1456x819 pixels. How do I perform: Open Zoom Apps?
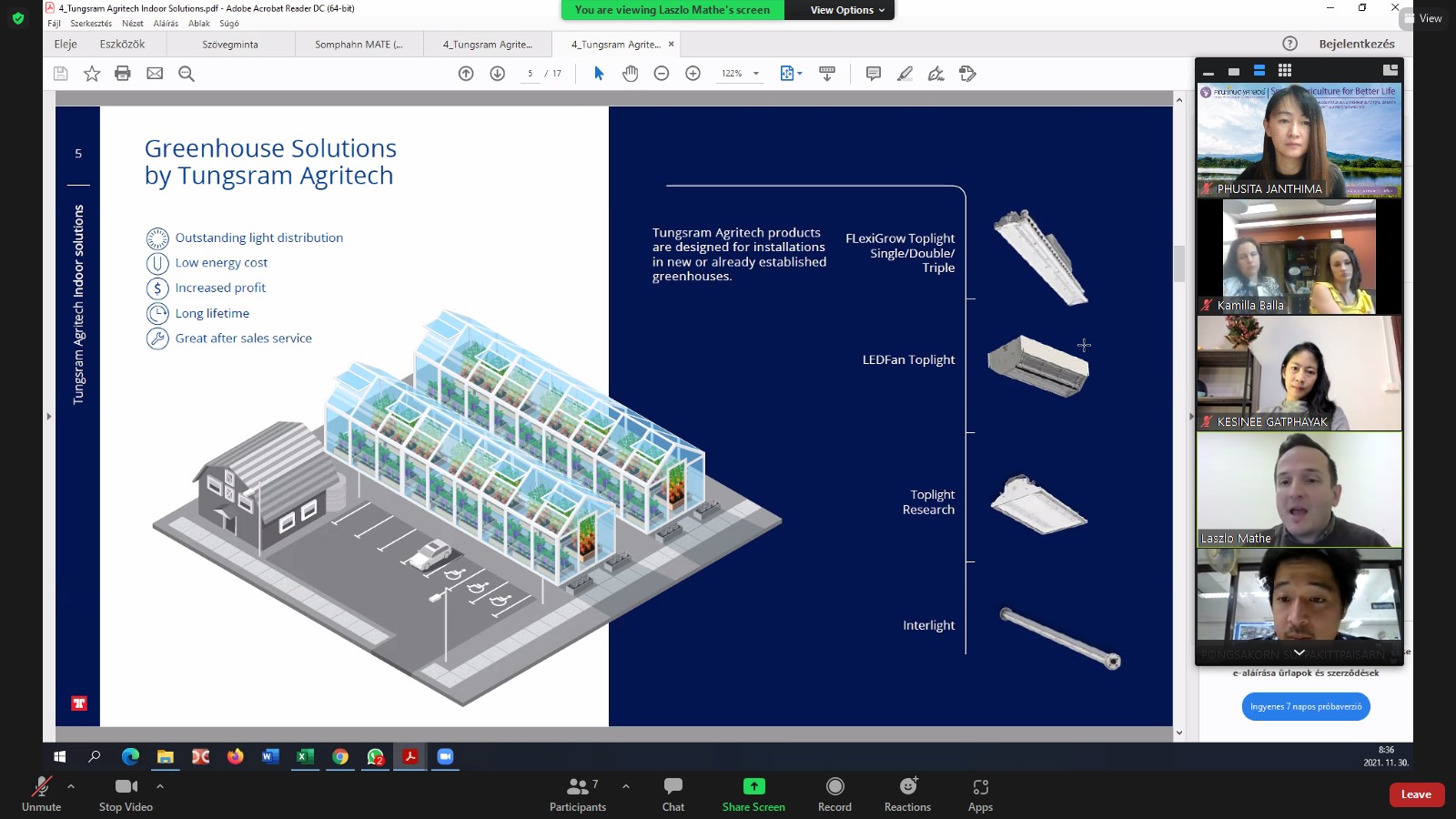(x=980, y=794)
